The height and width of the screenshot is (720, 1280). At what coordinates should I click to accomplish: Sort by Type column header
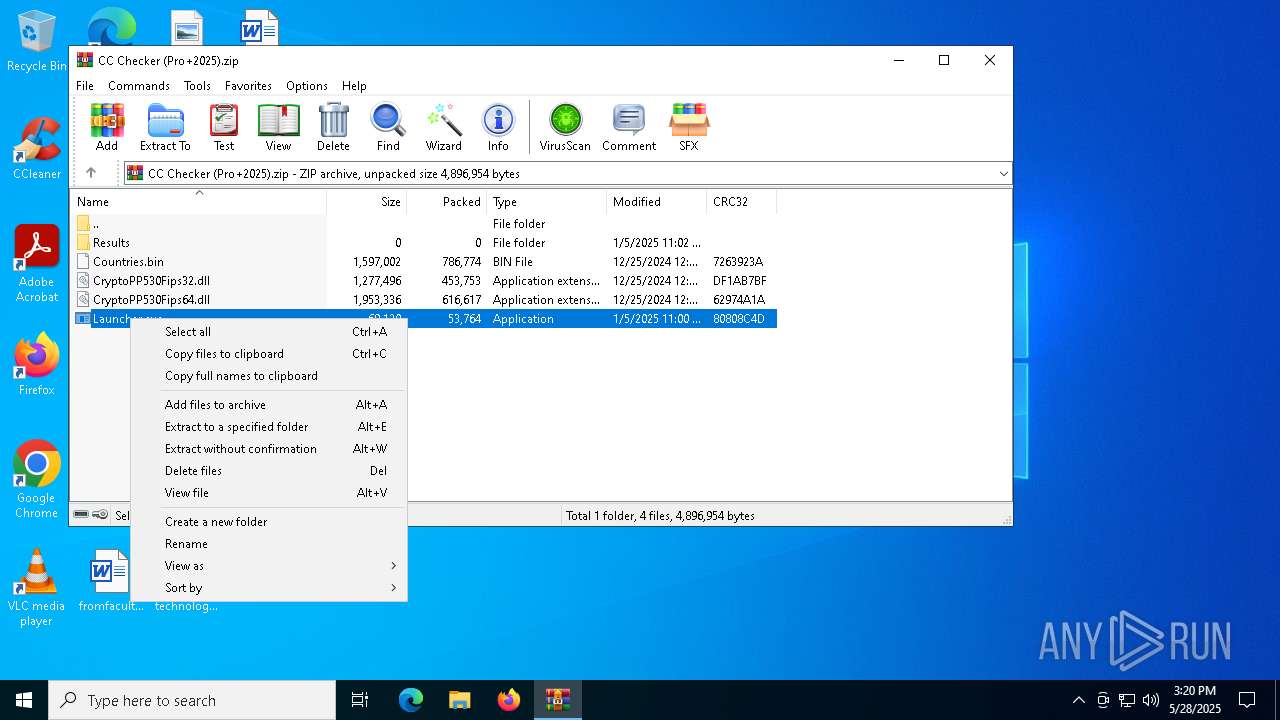pyautogui.click(x=546, y=202)
